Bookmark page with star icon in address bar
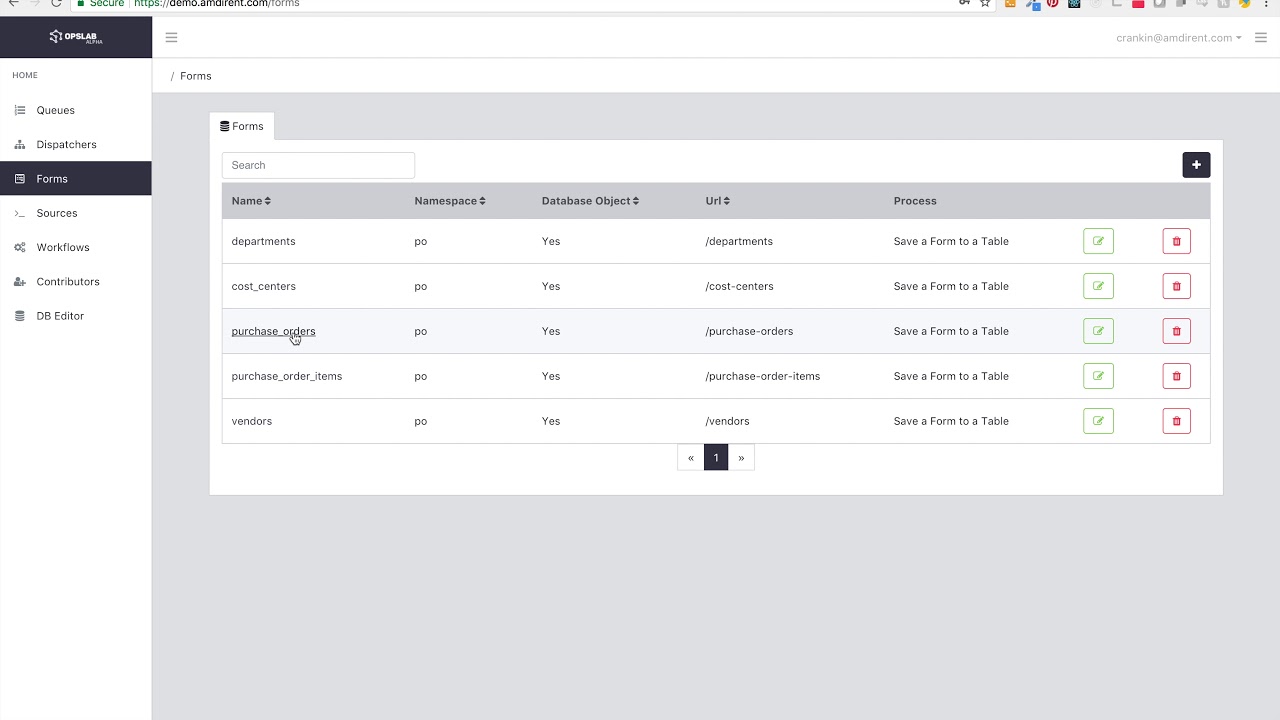 (985, 4)
